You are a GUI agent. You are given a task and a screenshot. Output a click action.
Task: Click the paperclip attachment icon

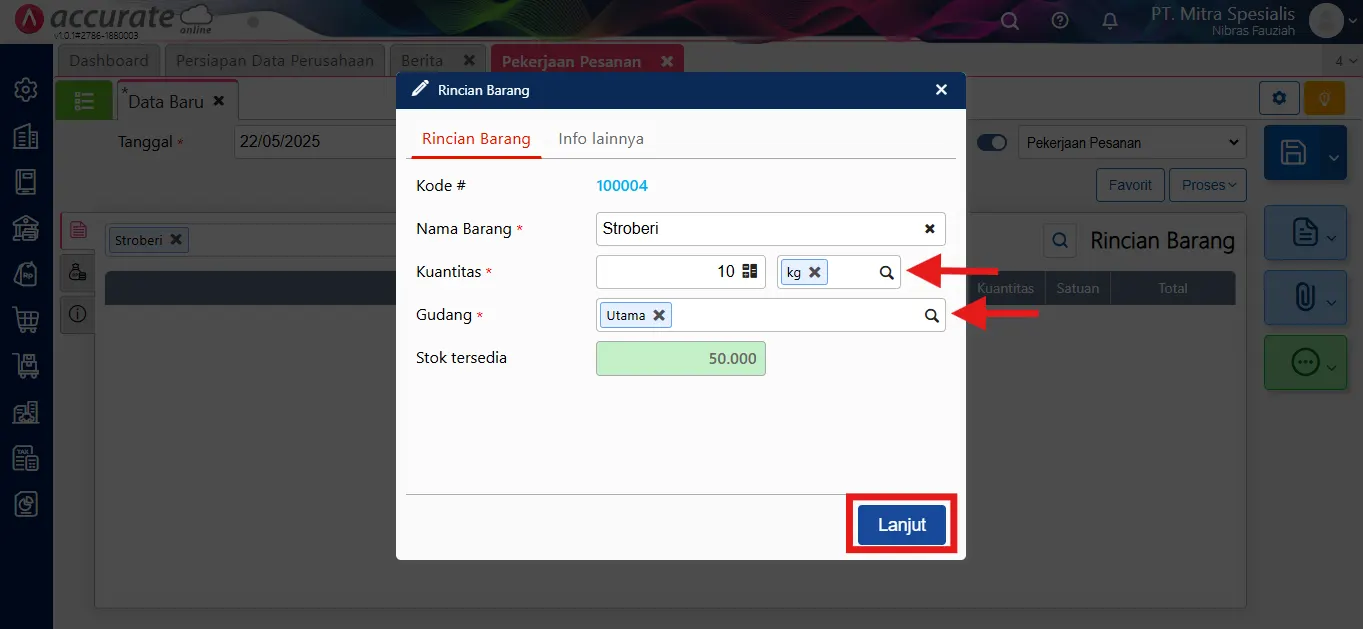click(x=1304, y=297)
